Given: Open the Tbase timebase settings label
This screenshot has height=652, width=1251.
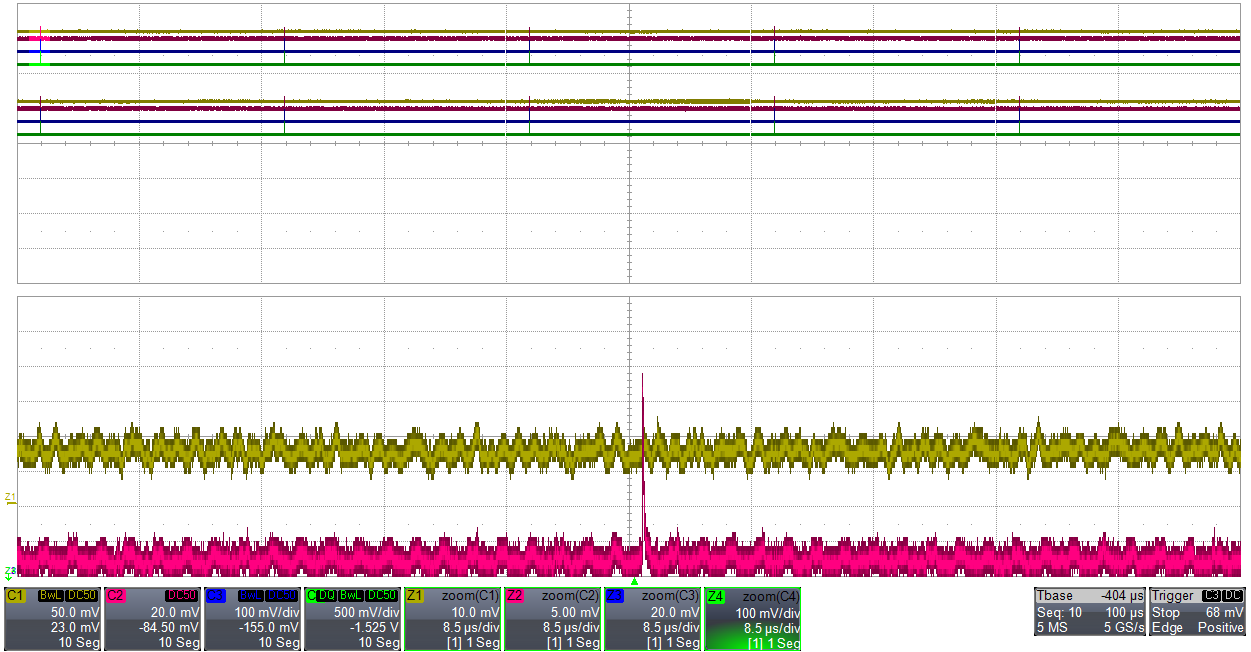Looking at the screenshot, I should pyautogui.click(x=1055, y=596).
